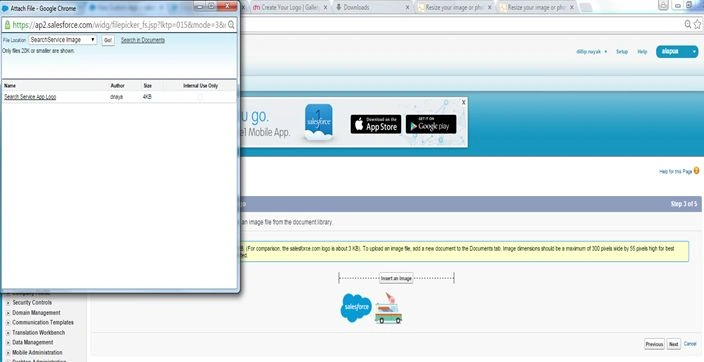
Task: Click the zoom magnifier icon in main address bar
Action: tap(688, 24)
